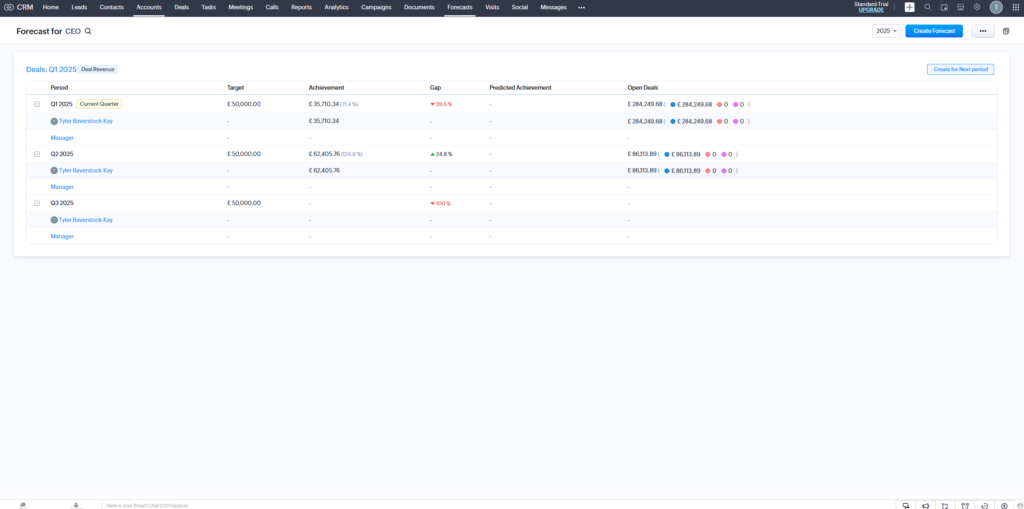Open Messages module
1024x509 pixels.
(x=554, y=7)
